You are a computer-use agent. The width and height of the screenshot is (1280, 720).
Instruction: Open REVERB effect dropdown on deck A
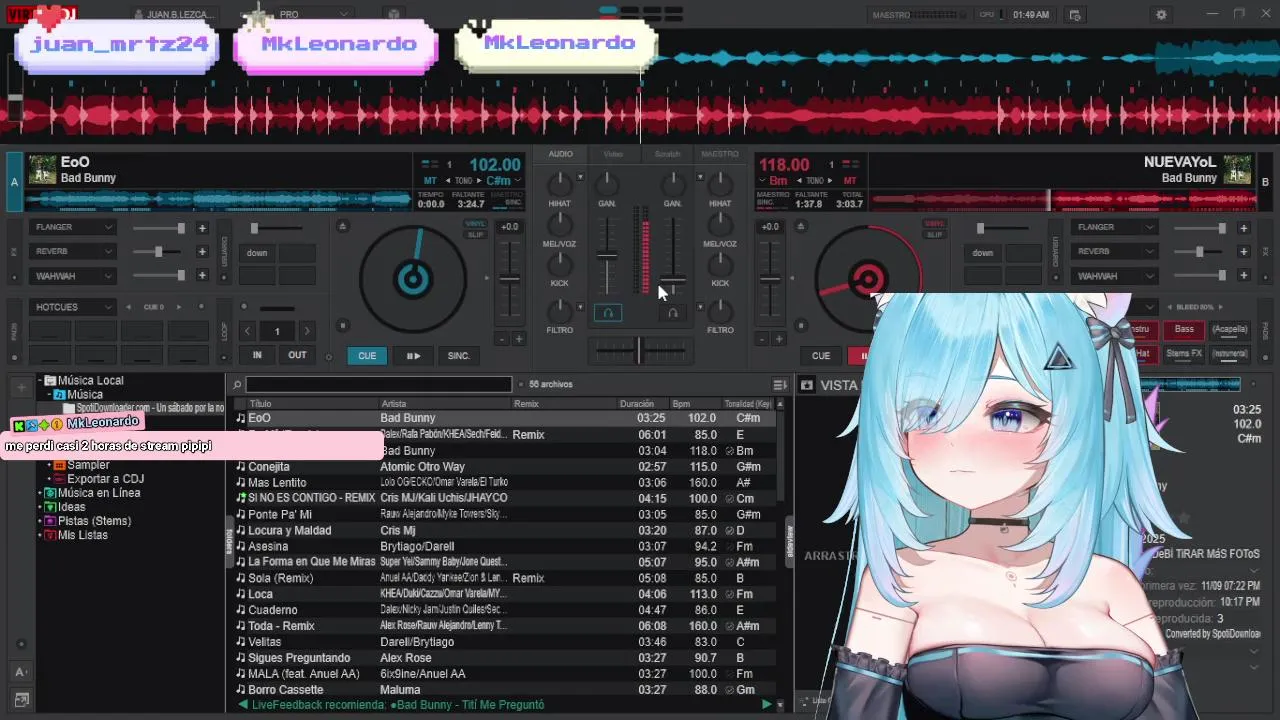(x=73, y=251)
